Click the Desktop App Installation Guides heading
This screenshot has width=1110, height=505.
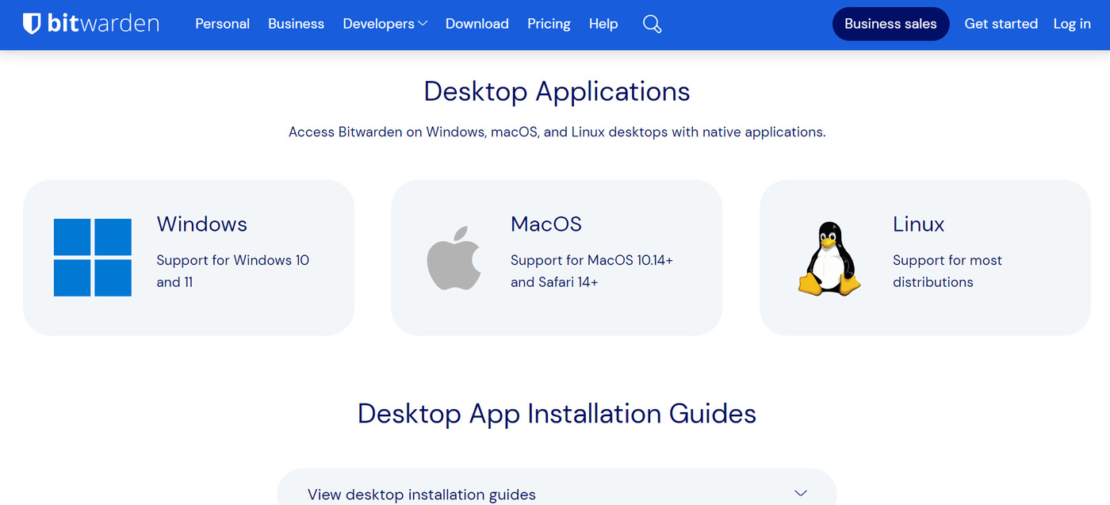click(556, 414)
